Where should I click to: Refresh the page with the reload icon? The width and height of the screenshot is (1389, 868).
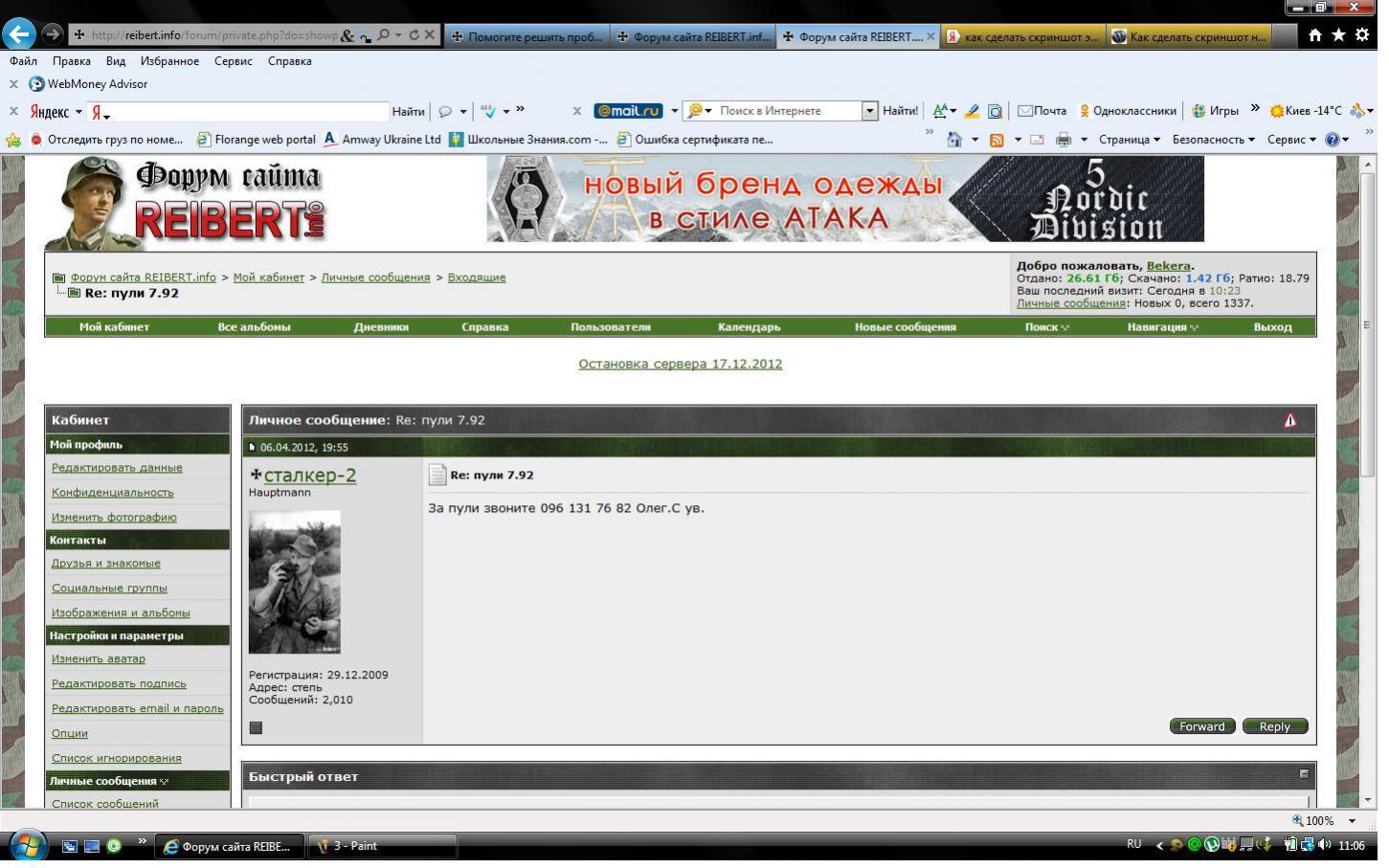tap(414, 34)
